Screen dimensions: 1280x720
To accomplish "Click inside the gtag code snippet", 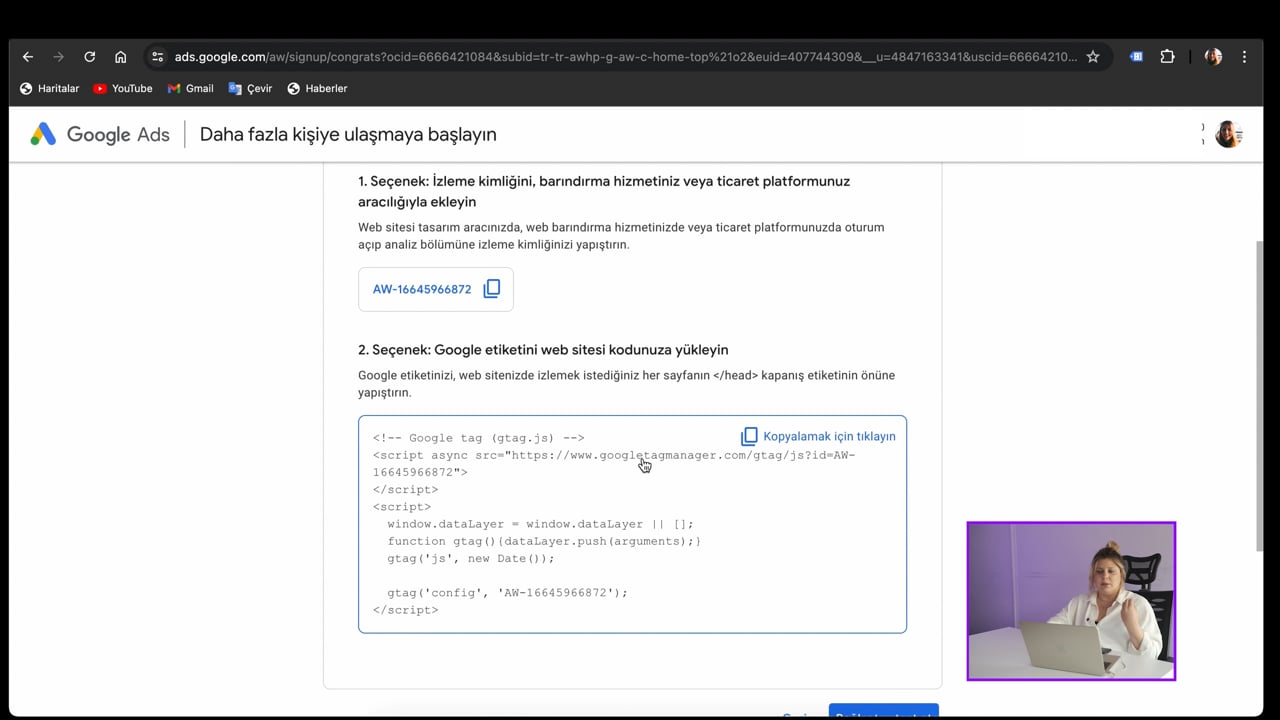I will tap(632, 524).
